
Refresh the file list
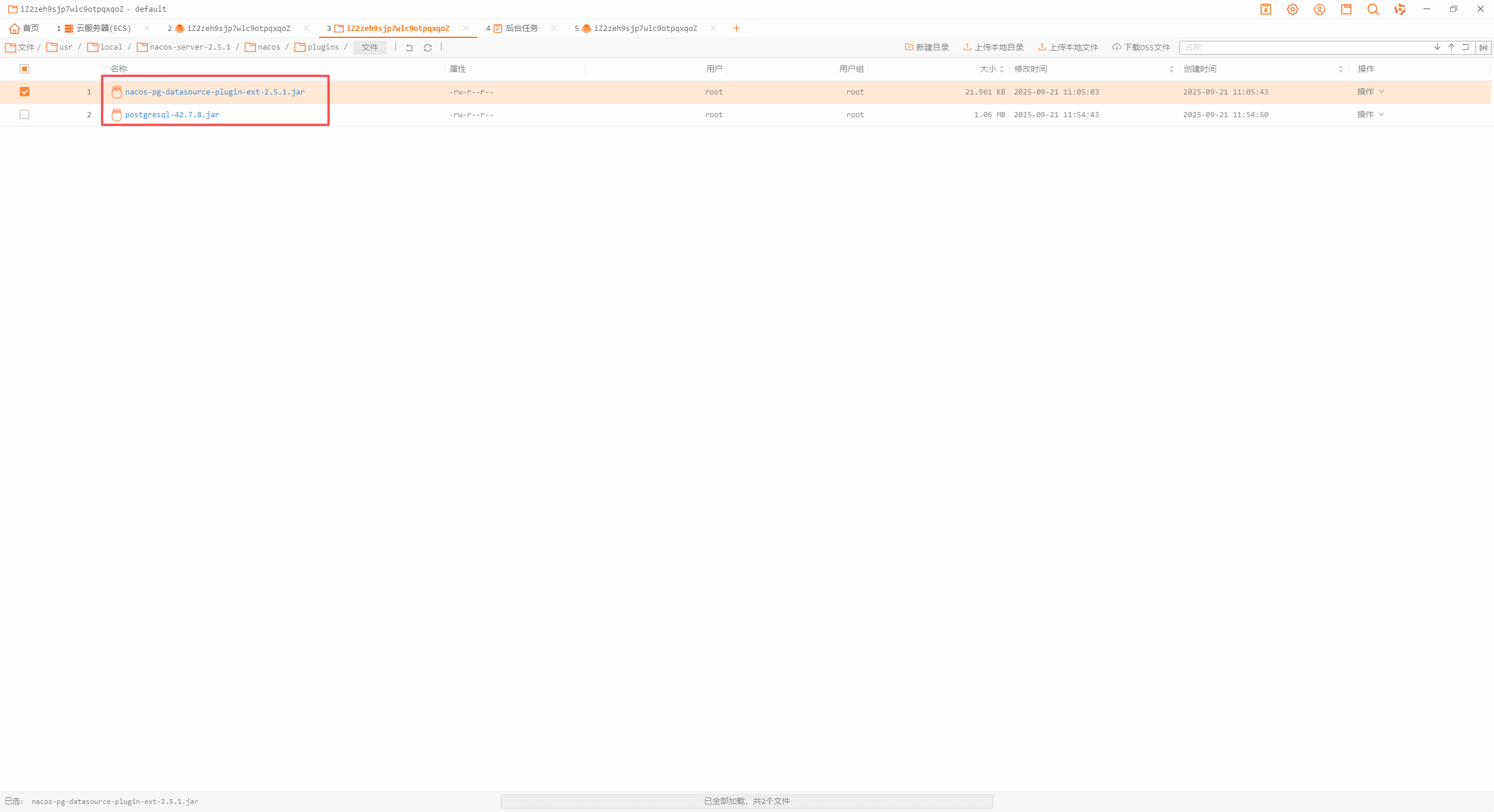428,47
